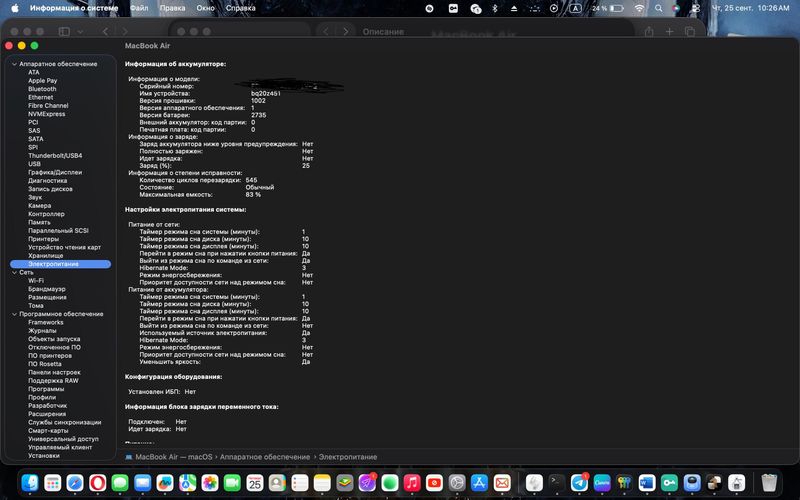This screenshot has width=800, height=500.
Task: Open Reminders app in the Dock
Action: coord(299,482)
